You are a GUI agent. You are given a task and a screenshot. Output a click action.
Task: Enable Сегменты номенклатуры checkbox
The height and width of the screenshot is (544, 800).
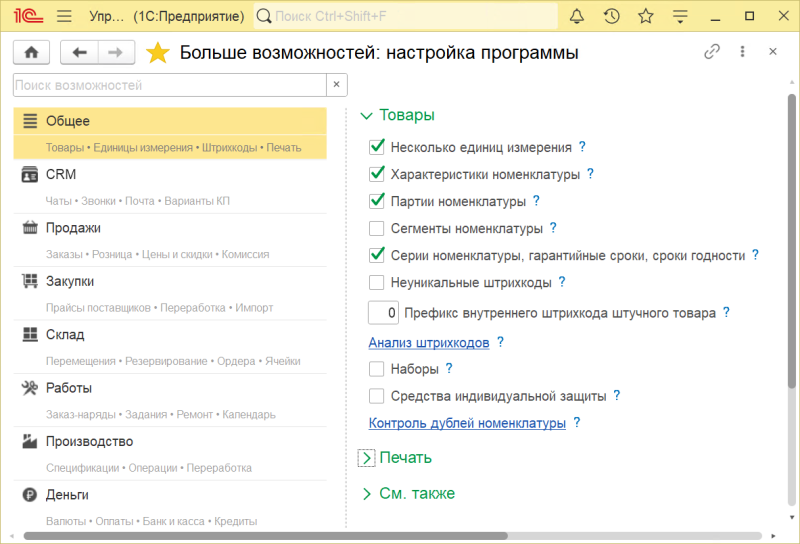pyautogui.click(x=377, y=228)
